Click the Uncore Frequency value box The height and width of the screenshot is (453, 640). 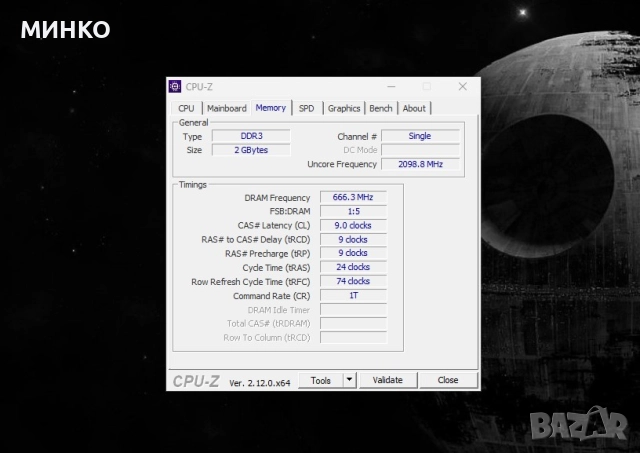420,164
